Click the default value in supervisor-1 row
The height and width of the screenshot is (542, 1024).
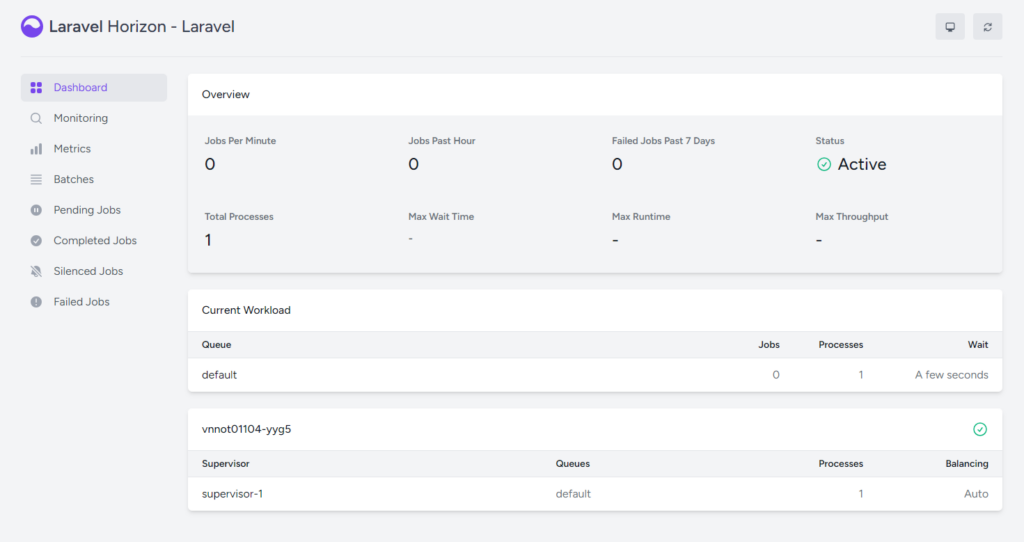(x=573, y=494)
